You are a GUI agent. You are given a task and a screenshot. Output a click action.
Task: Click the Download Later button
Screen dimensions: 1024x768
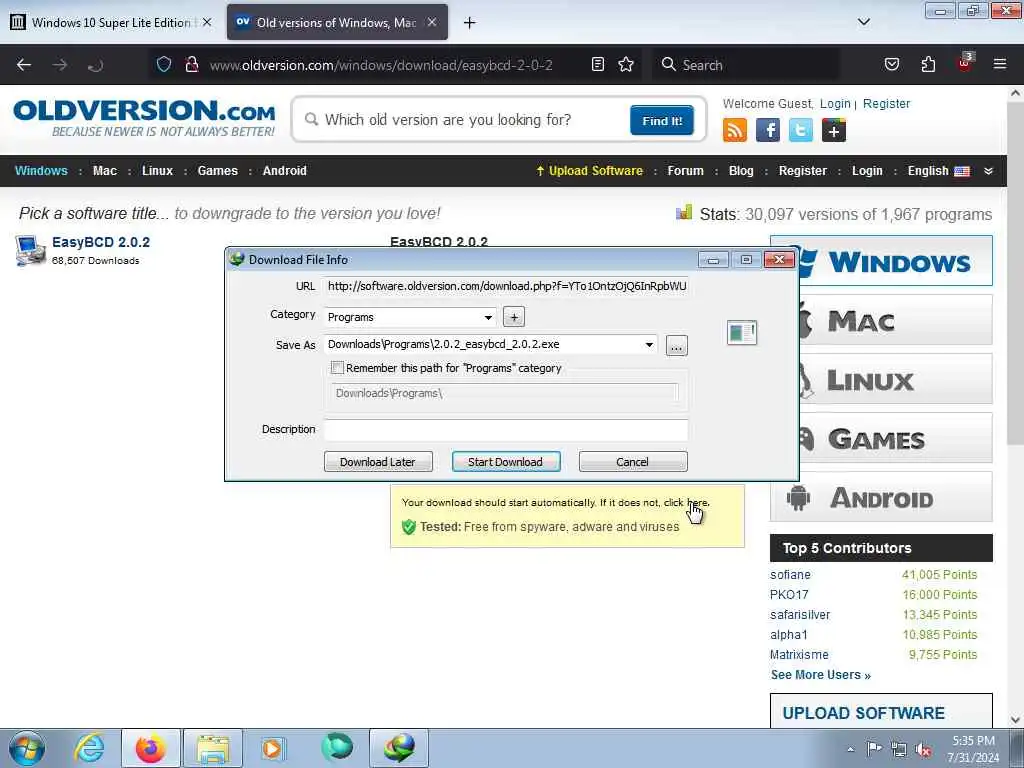pyautogui.click(x=378, y=462)
